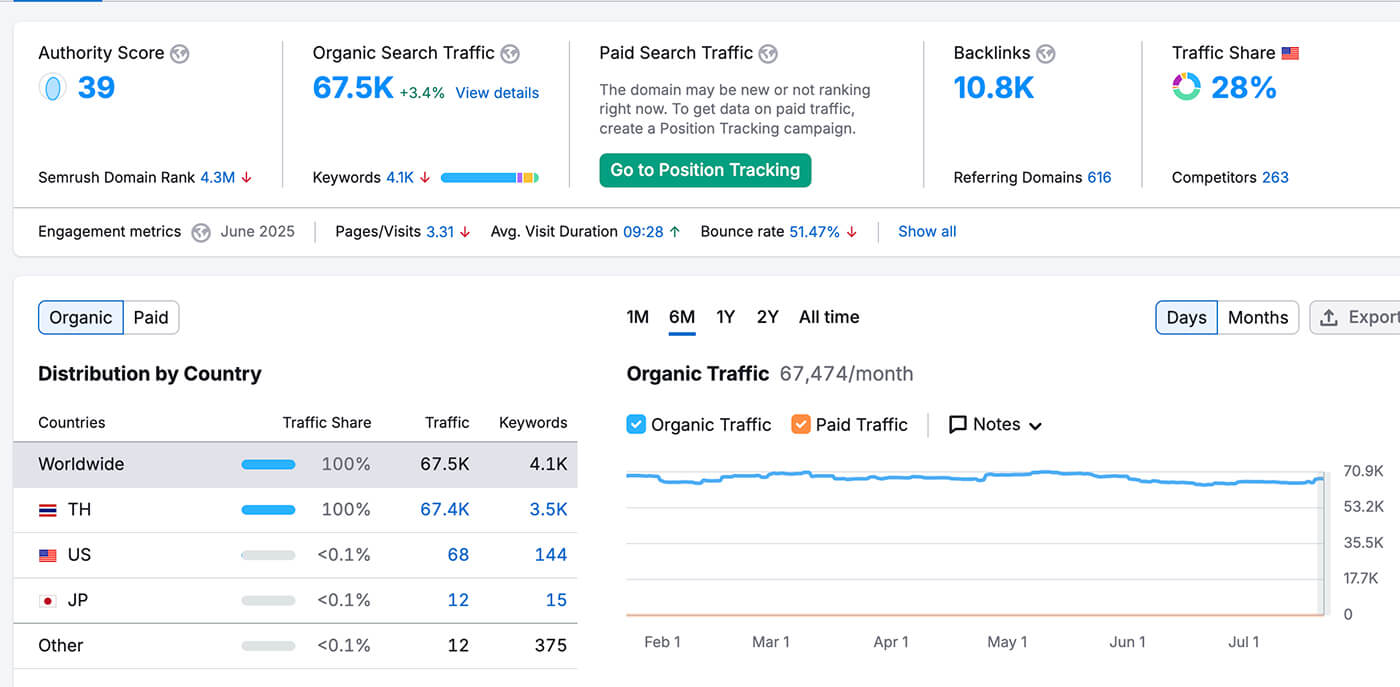Click JP keywords value 15
This screenshot has height=687, width=1400.
point(557,601)
